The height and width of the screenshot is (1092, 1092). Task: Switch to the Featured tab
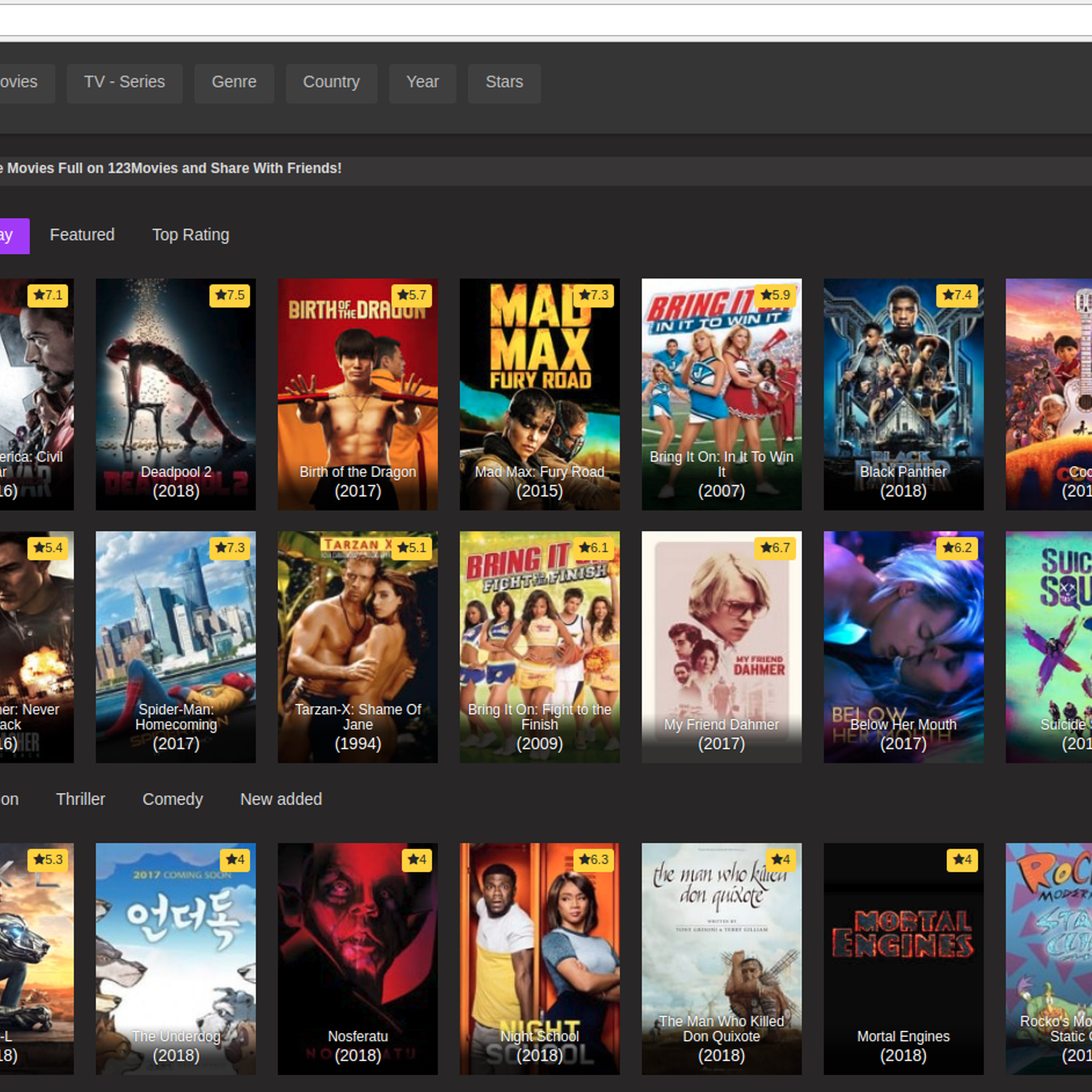tap(82, 235)
